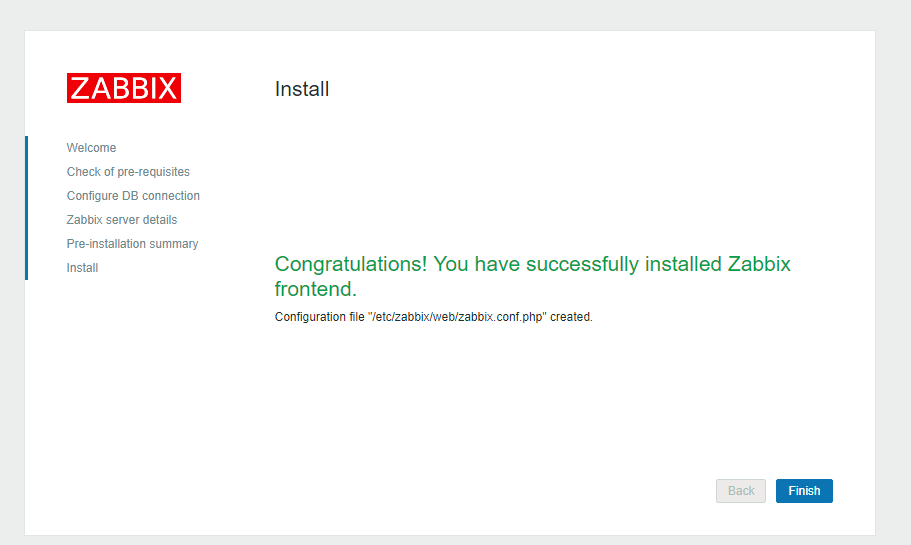Select Check of pre-requisites step

point(128,172)
